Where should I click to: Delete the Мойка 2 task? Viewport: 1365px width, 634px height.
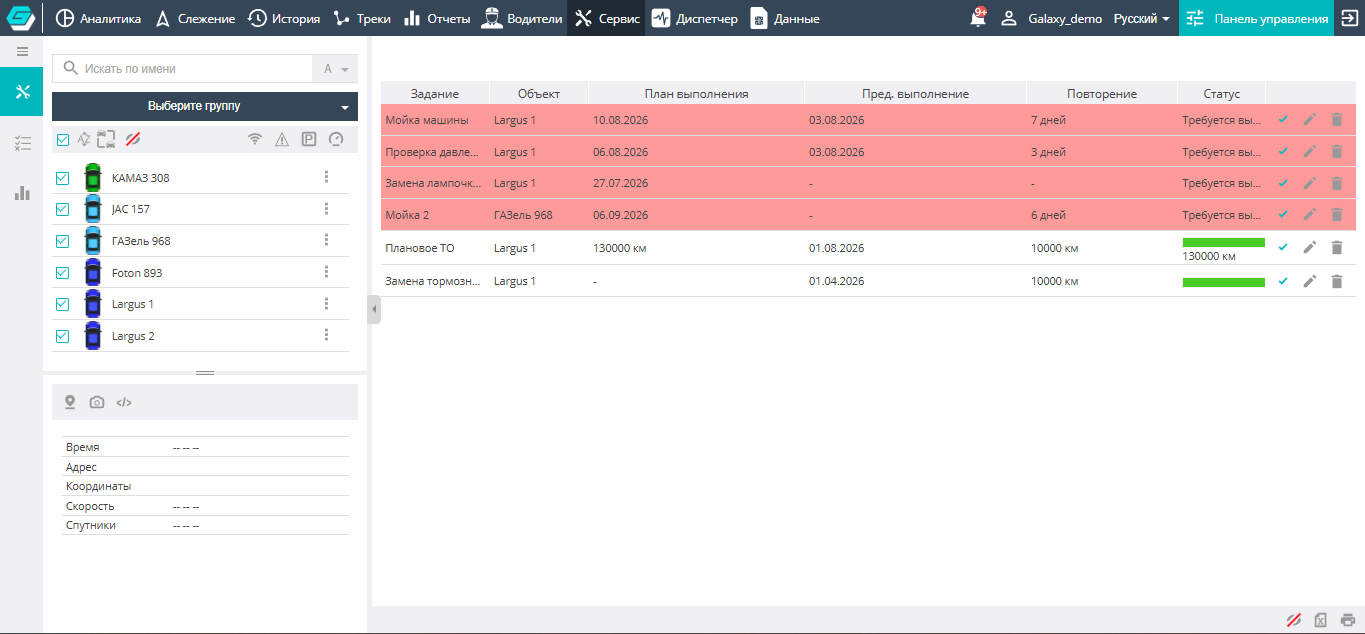(1337, 215)
